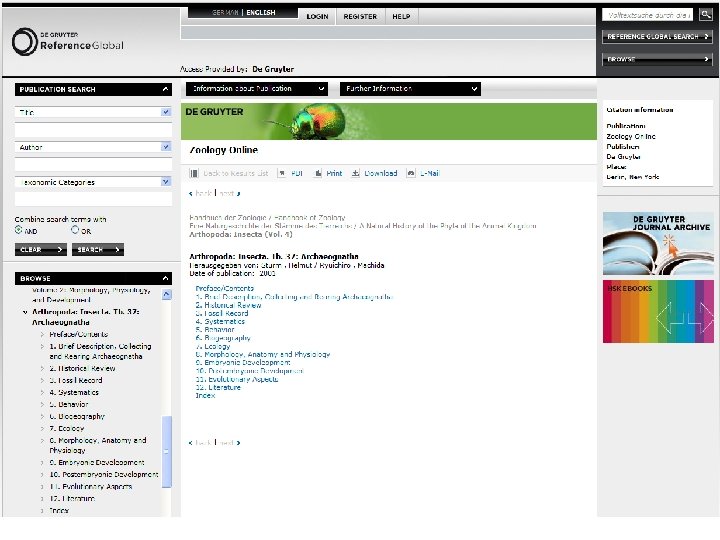Click the Title text input field

coord(93,130)
